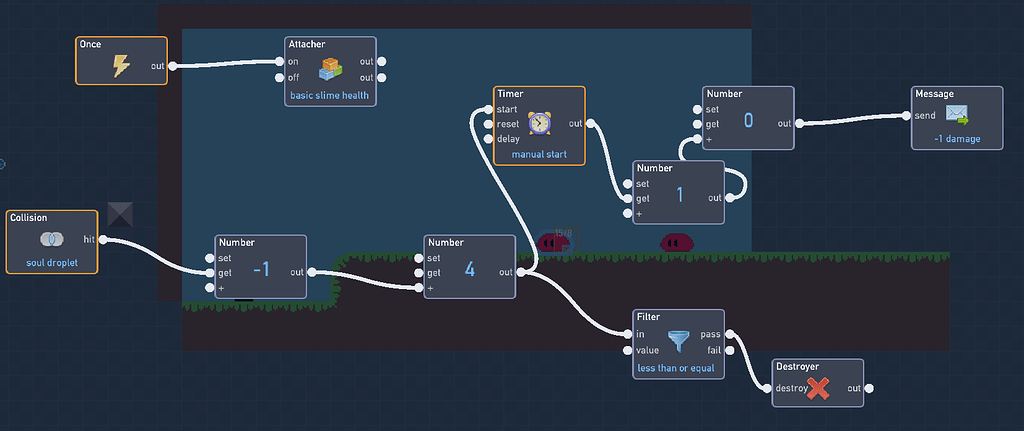Select the Attacher node title

(x=307, y=44)
